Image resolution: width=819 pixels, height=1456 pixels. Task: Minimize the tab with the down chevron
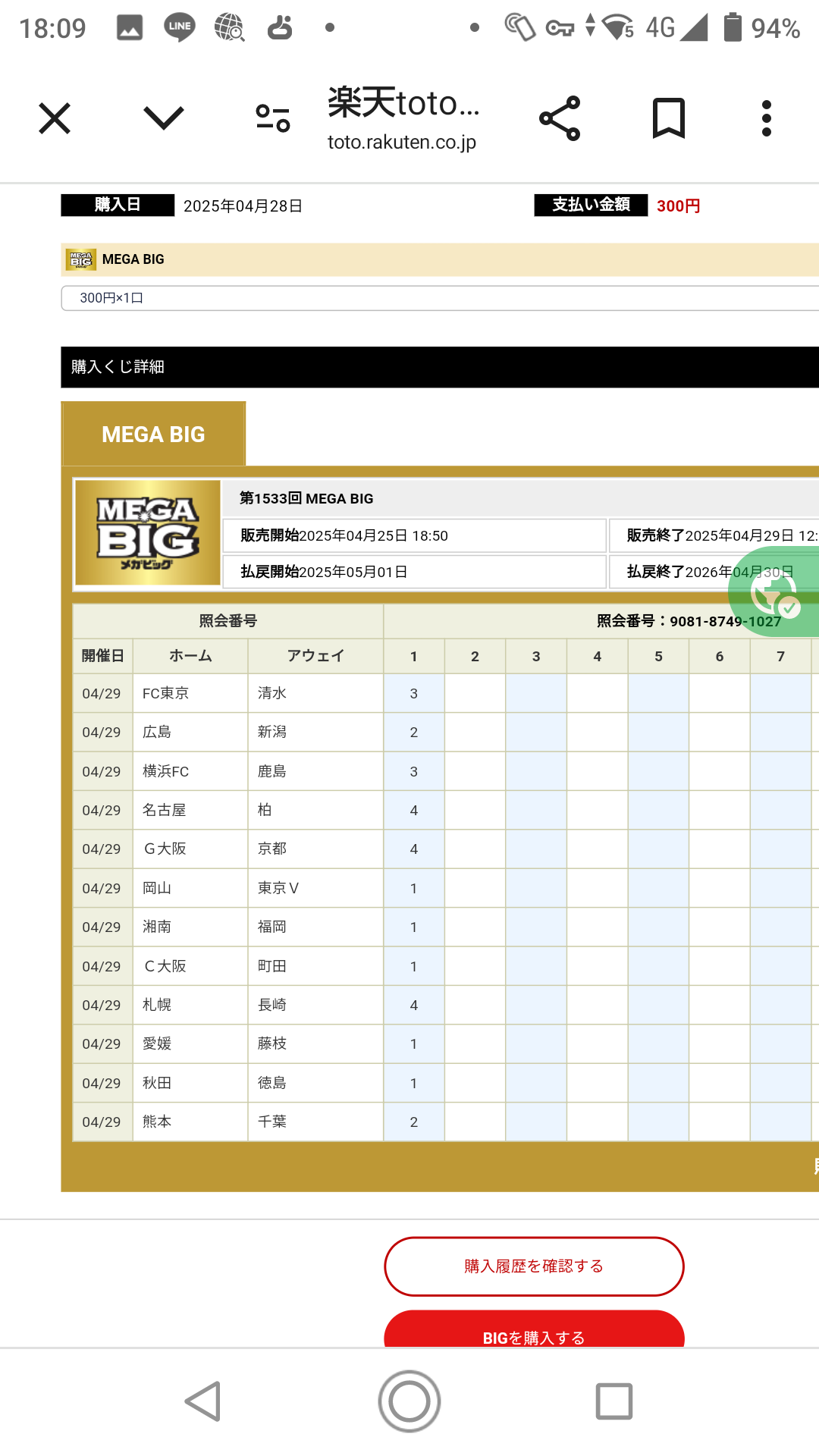click(164, 118)
